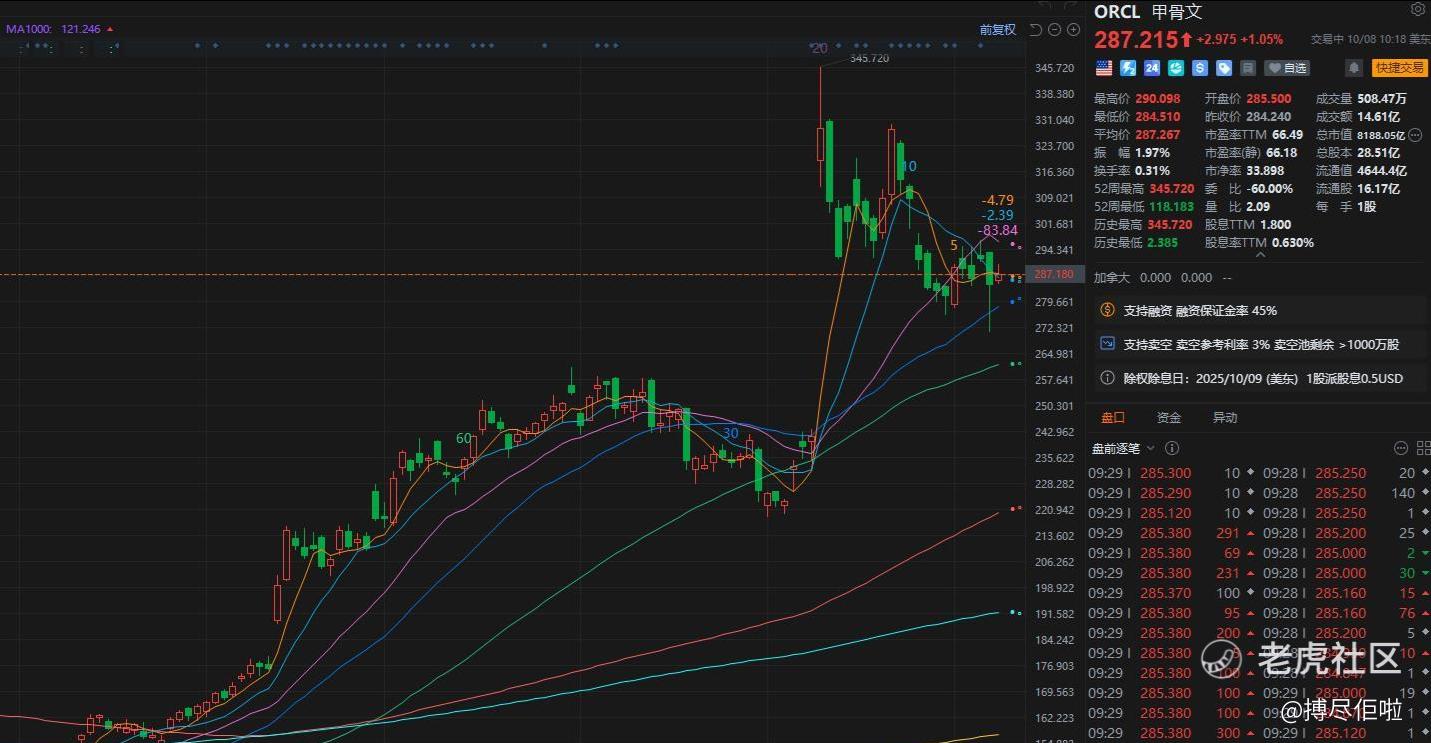Click the 09:29 trade row with volume 291

pyautogui.click(x=1172, y=533)
